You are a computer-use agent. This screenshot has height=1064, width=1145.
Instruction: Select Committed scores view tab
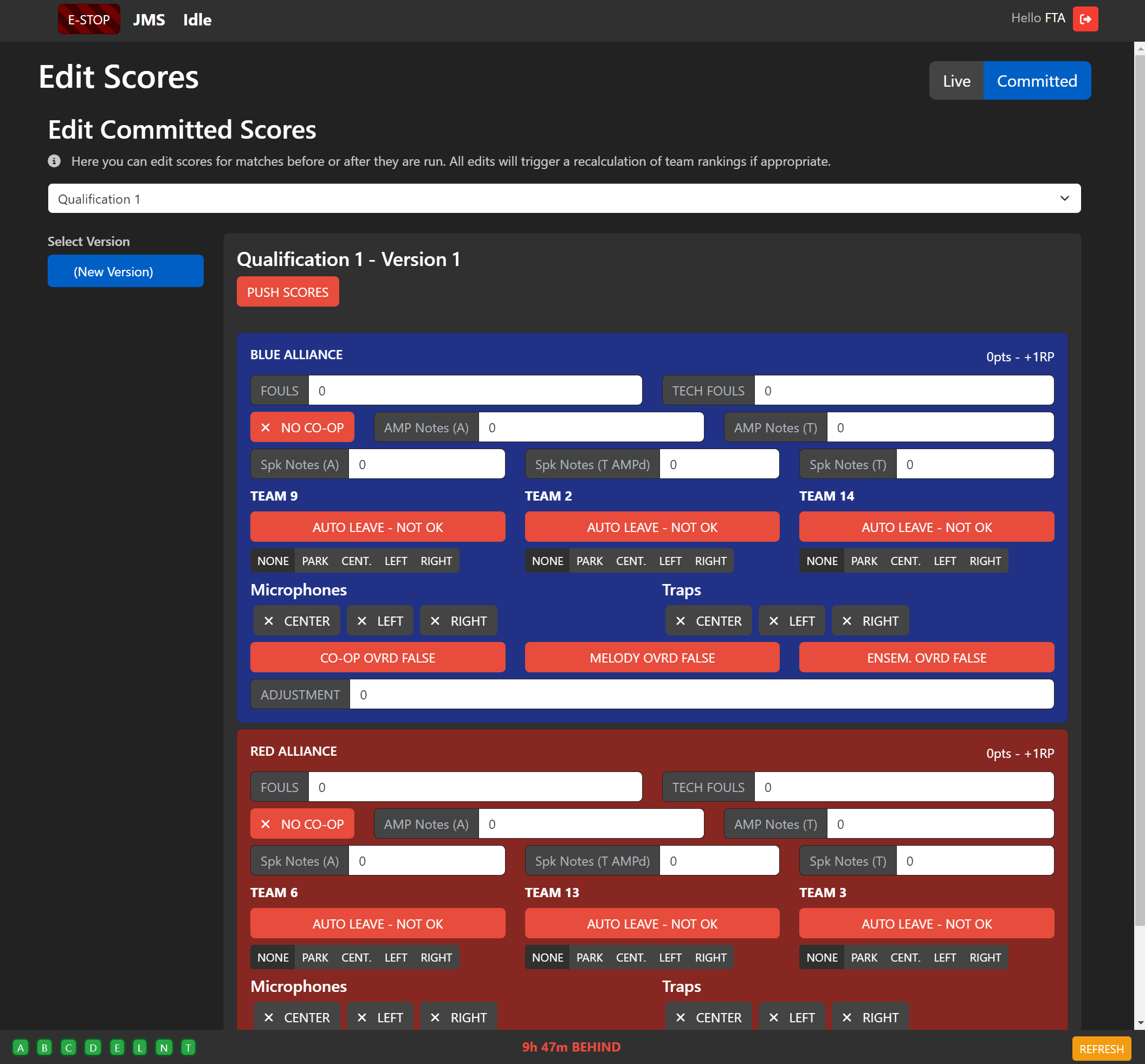tap(1037, 80)
